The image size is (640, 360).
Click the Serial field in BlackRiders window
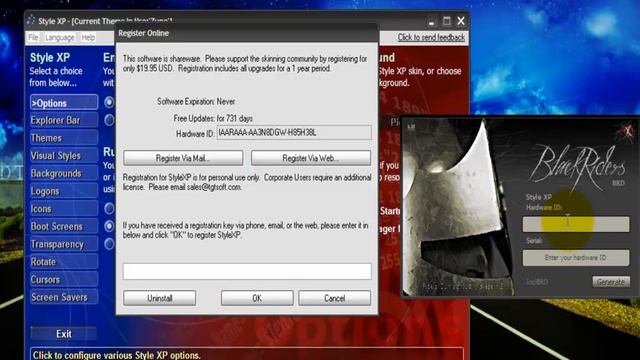pos(576,258)
